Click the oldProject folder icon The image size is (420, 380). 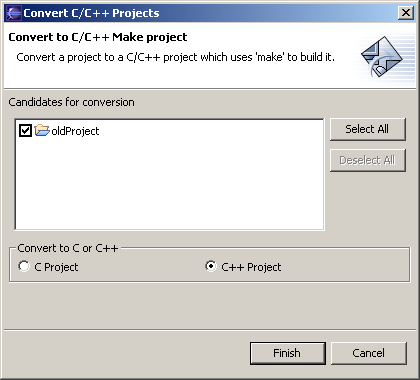pos(42,130)
